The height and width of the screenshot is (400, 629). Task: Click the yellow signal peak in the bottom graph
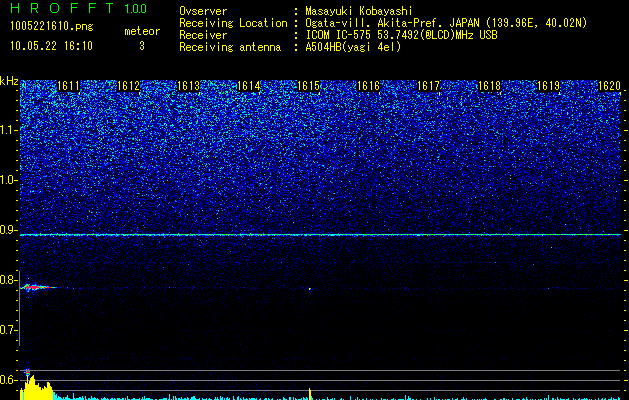(36, 388)
